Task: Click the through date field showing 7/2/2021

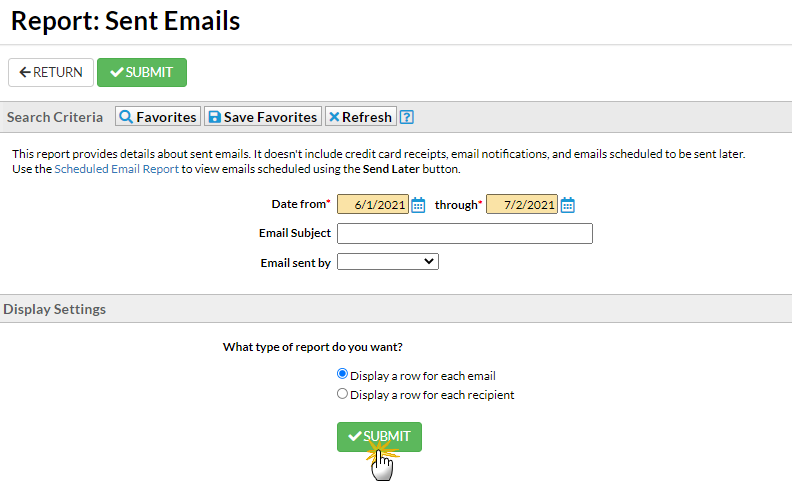Action: 522,204
